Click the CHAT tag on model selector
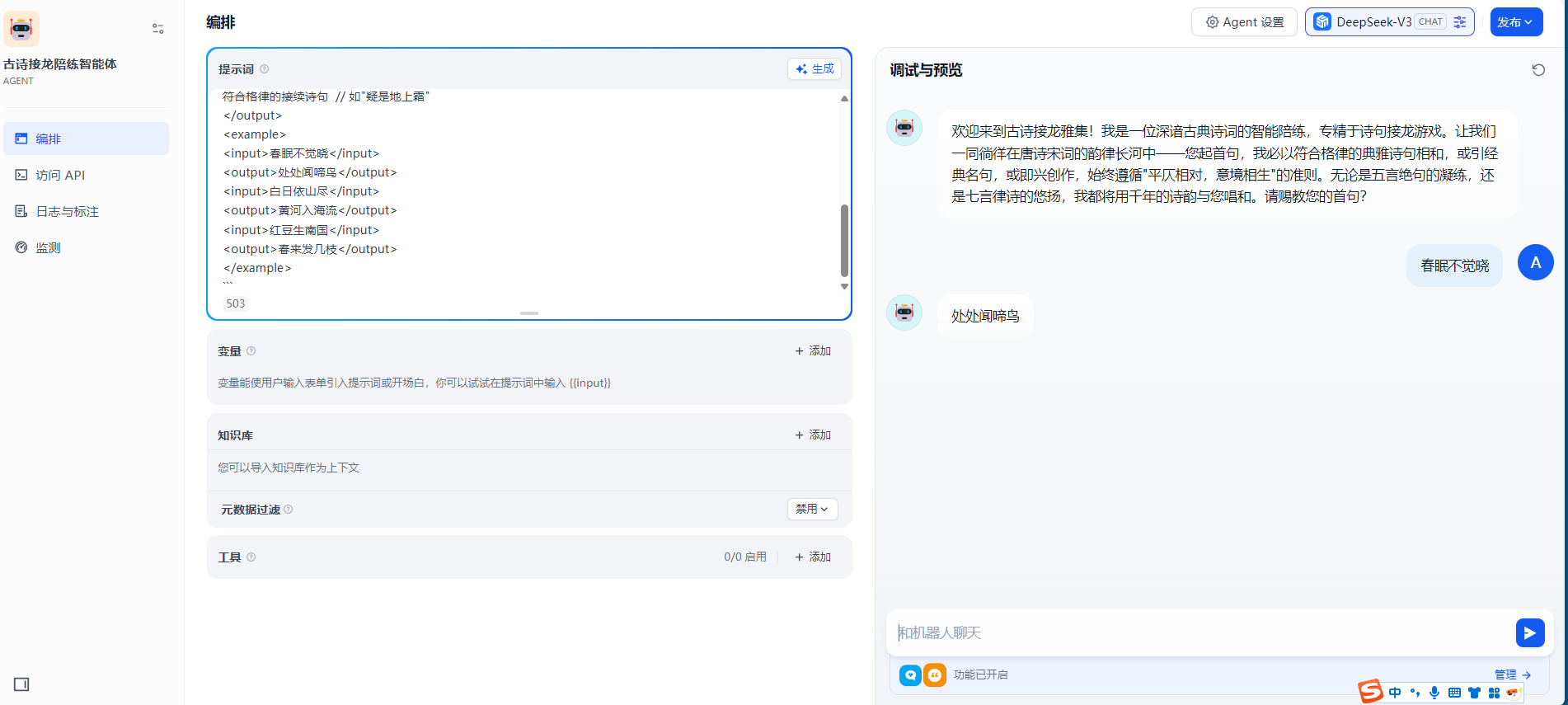This screenshot has height=705, width=1568. (1430, 22)
